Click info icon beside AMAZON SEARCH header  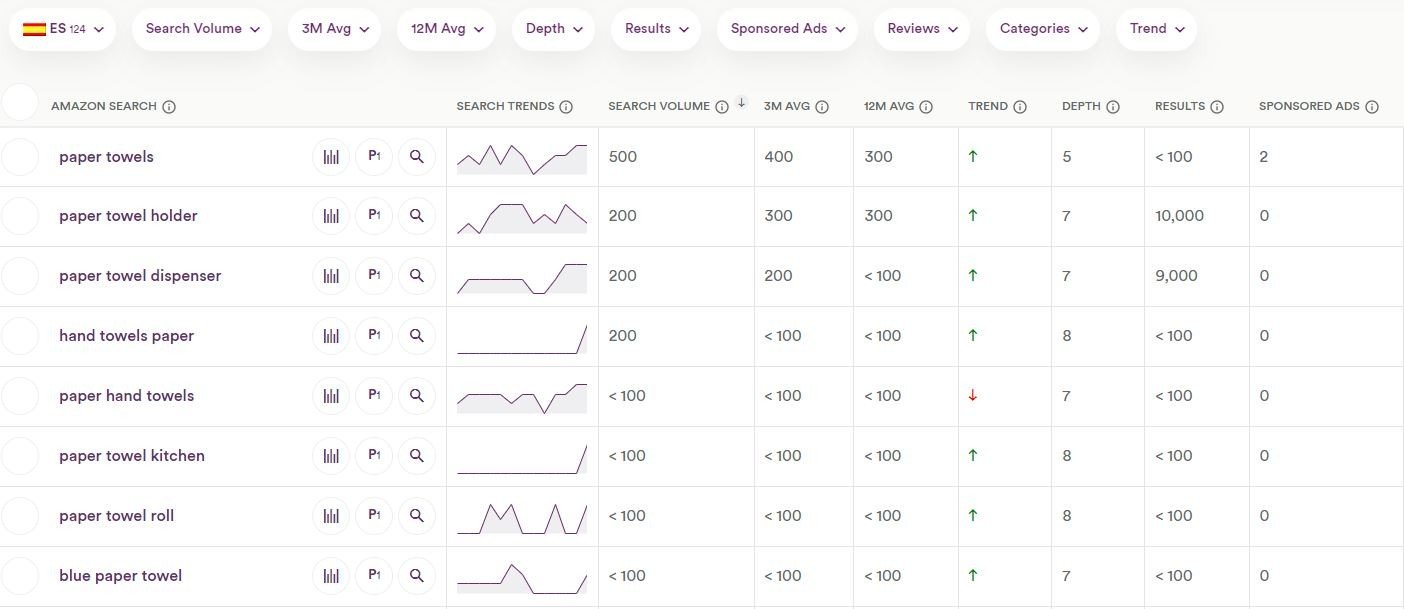[x=169, y=107]
